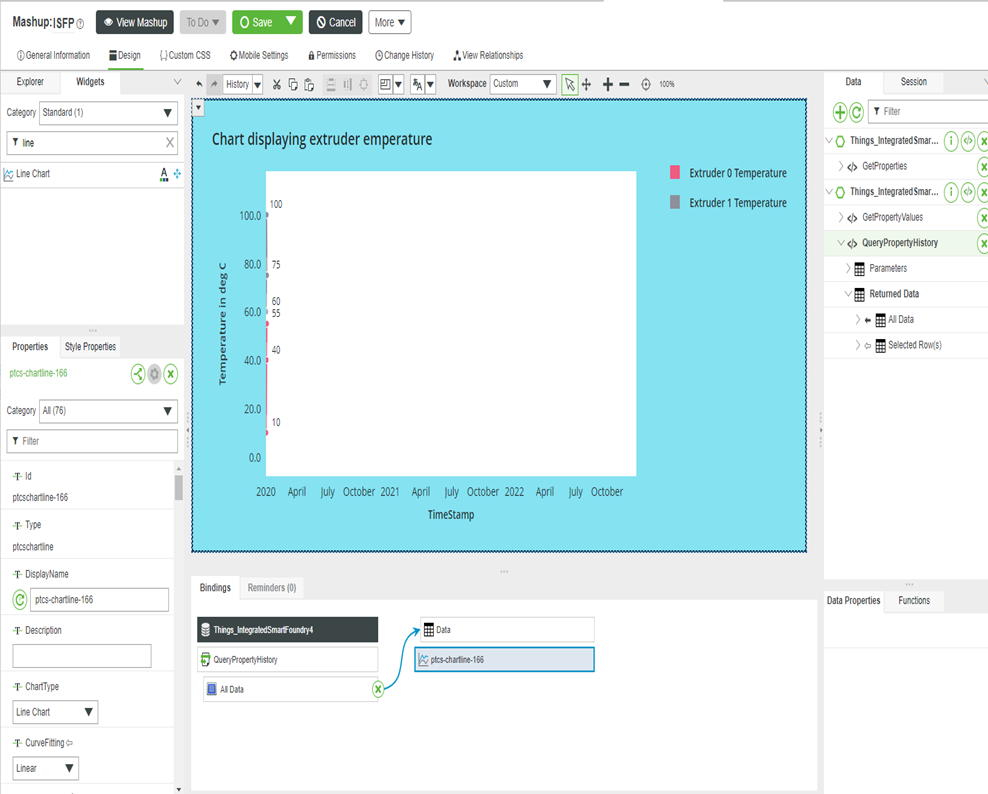Activate the selection arrow tool
This screenshot has width=988, height=794.
(x=568, y=84)
